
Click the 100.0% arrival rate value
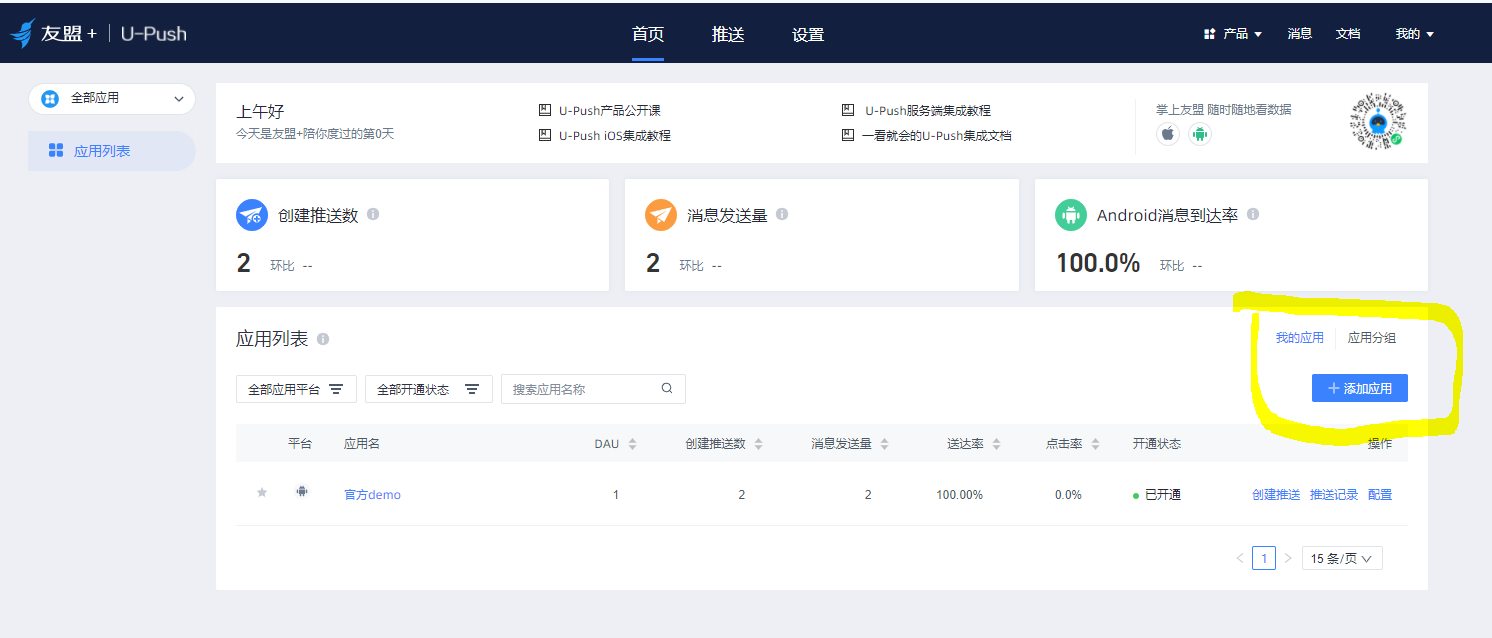pyautogui.click(x=1098, y=263)
